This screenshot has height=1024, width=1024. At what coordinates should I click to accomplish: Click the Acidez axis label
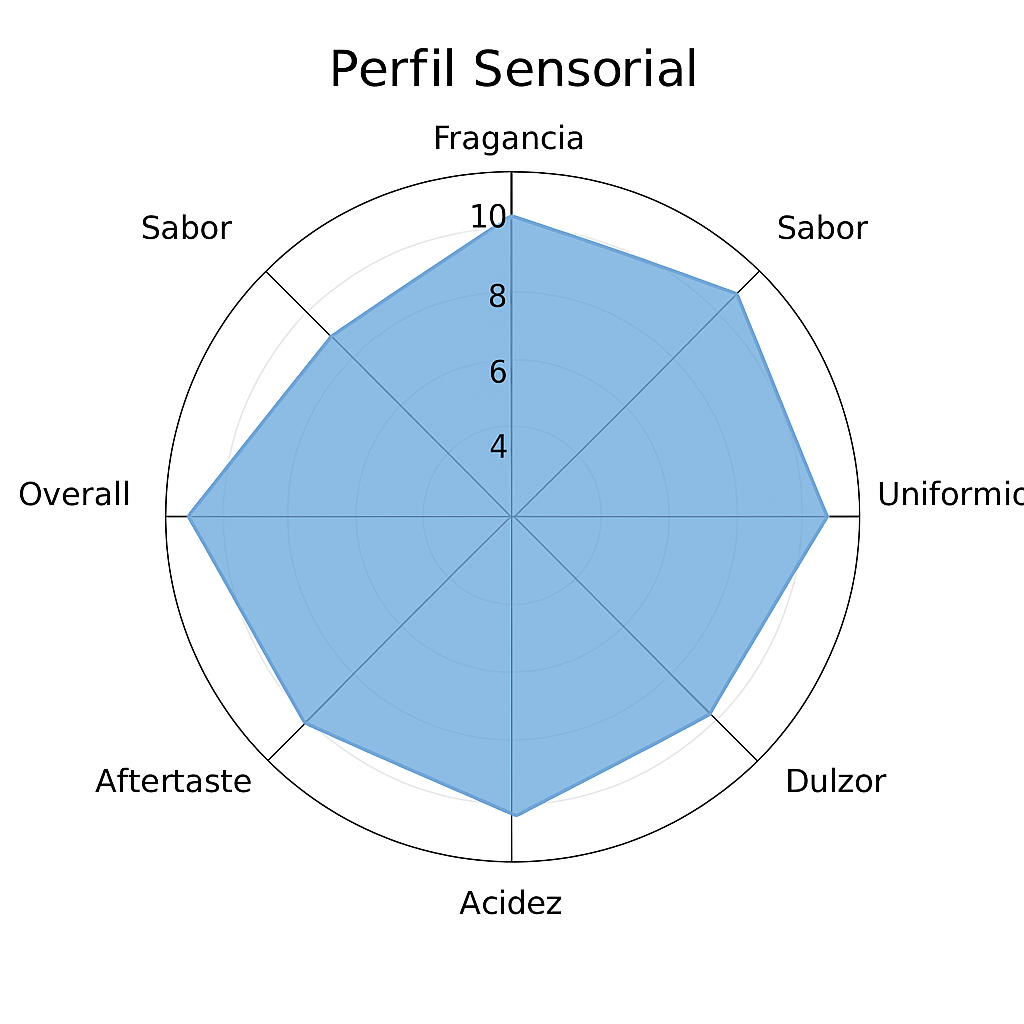coord(511,903)
